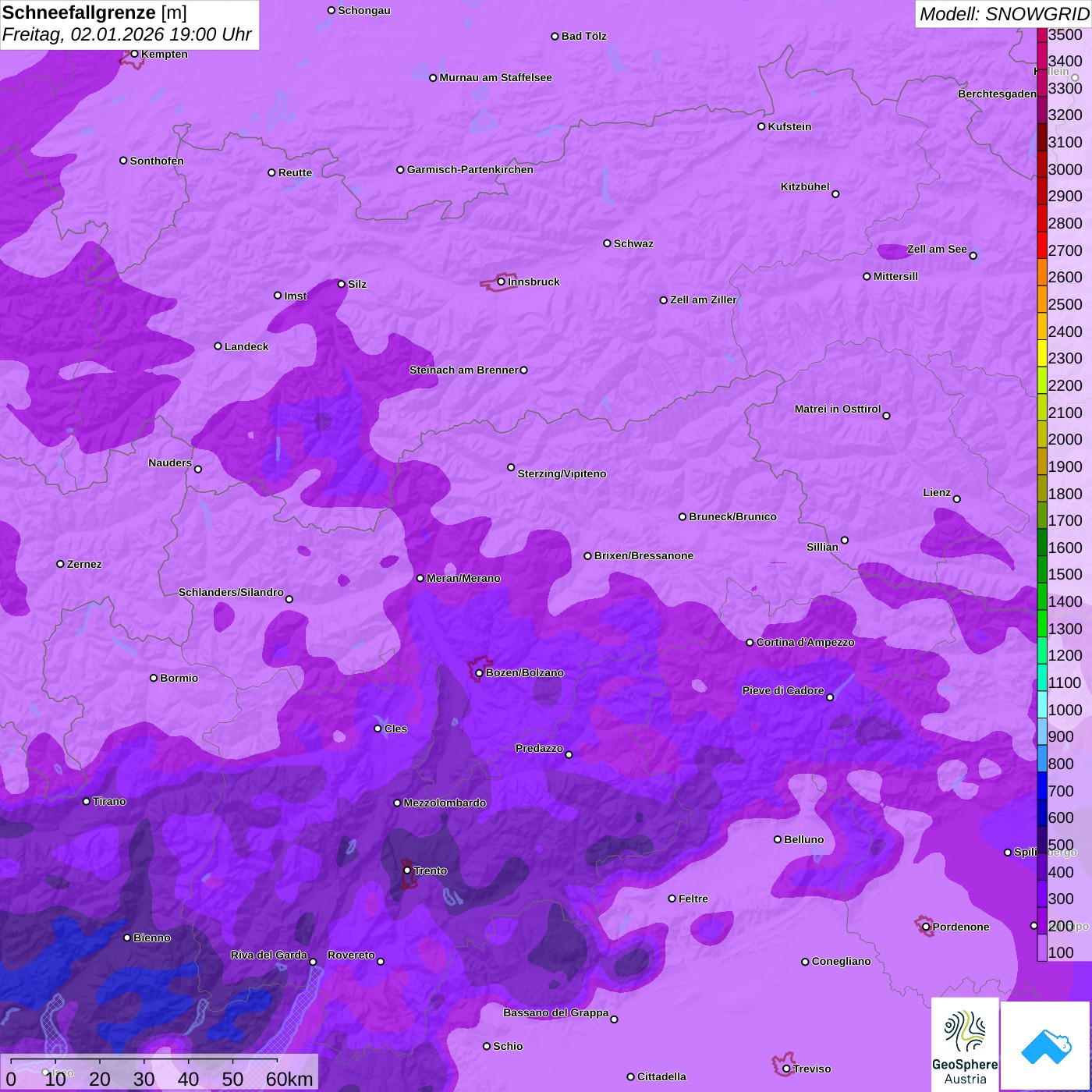The image size is (1092, 1092).
Task: Click the Kempten city marker
Action: [134, 54]
